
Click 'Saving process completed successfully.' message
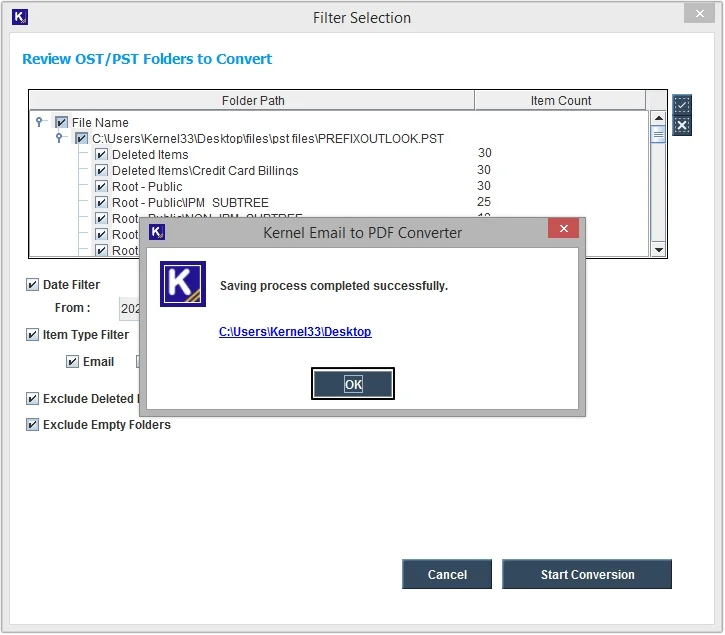coord(334,286)
